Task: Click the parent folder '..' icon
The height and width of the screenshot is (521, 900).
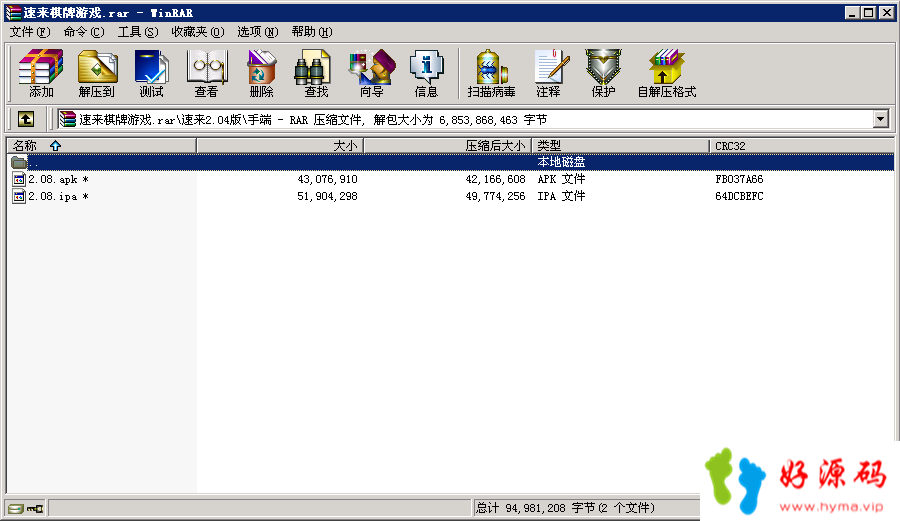Action: (19, 162)
